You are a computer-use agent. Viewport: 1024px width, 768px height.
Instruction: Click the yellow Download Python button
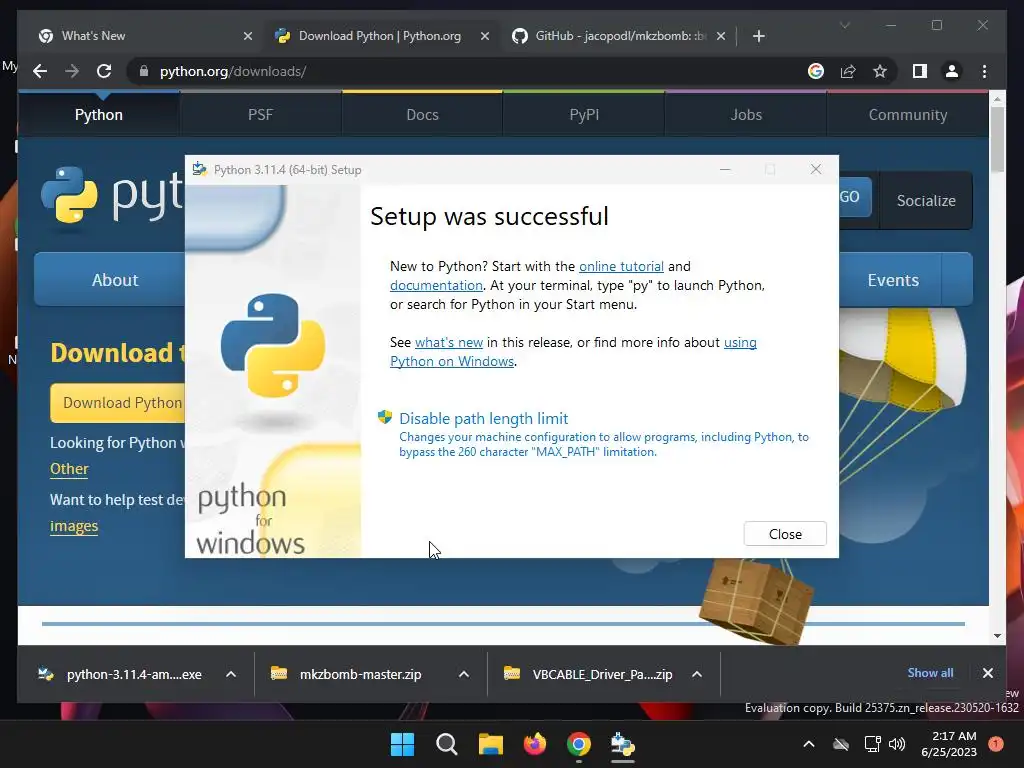point(118,402)
